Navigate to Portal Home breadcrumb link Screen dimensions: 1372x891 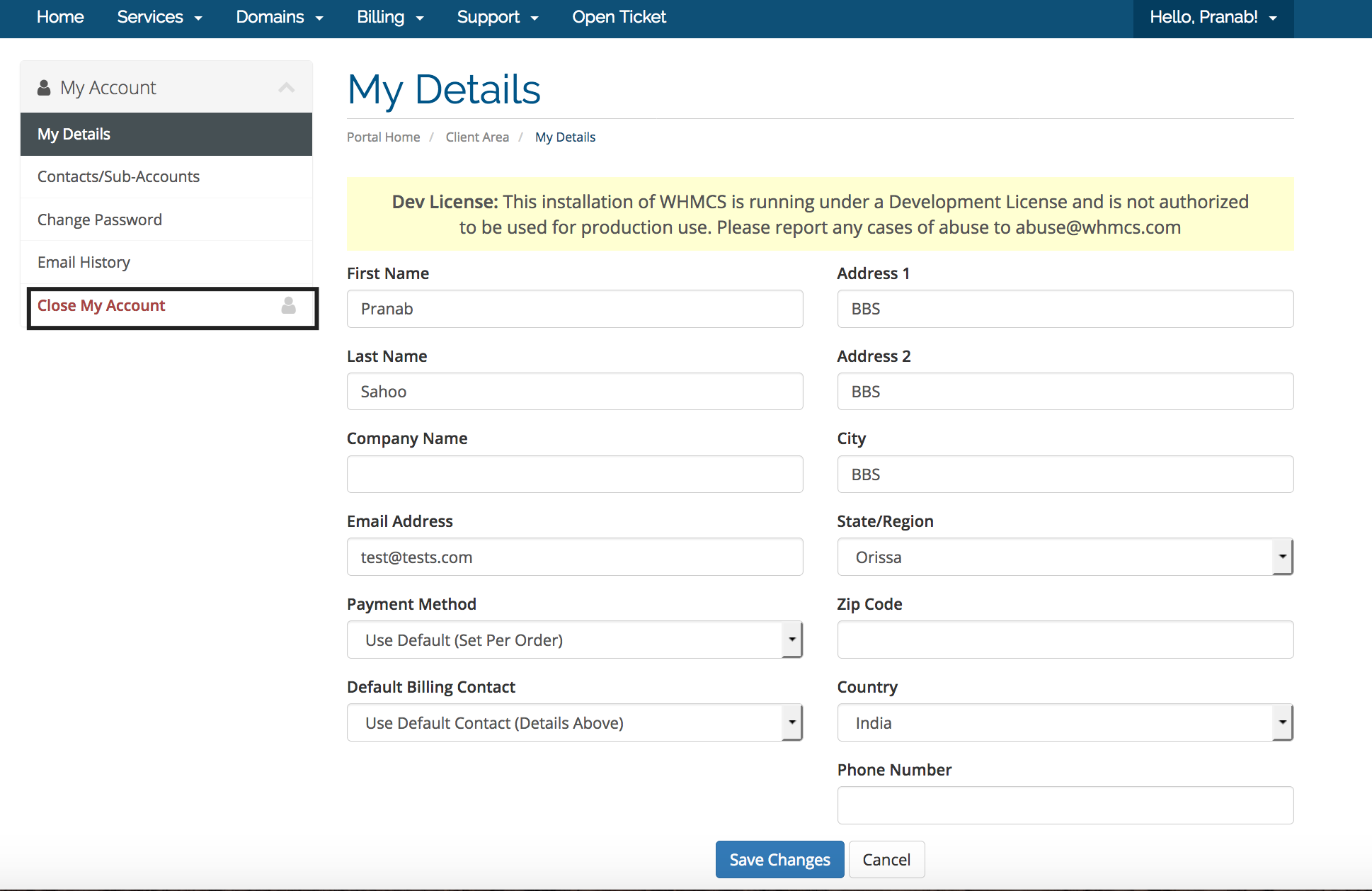tap(383, 137)
